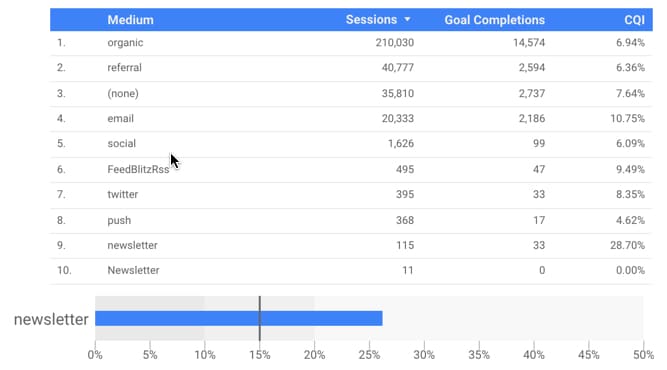The image size is (667, 370).
Task: Select the email medium row
Action: [x=351, y=119]
